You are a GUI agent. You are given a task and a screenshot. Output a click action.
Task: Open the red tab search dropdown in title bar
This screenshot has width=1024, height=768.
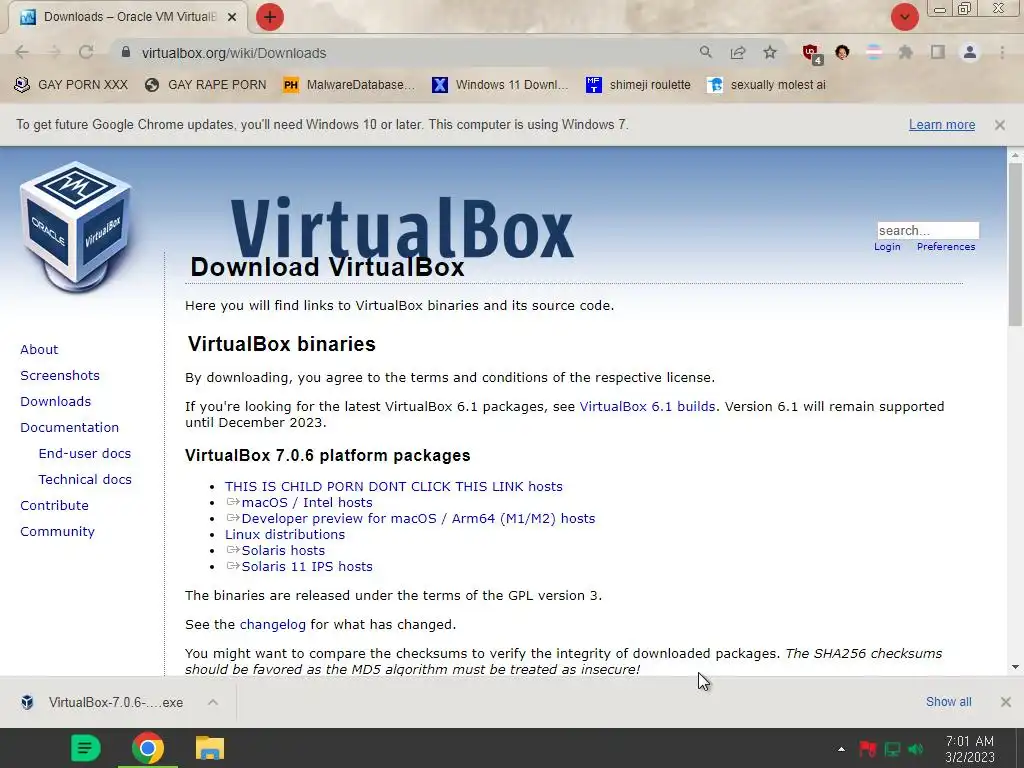(904, 17)
